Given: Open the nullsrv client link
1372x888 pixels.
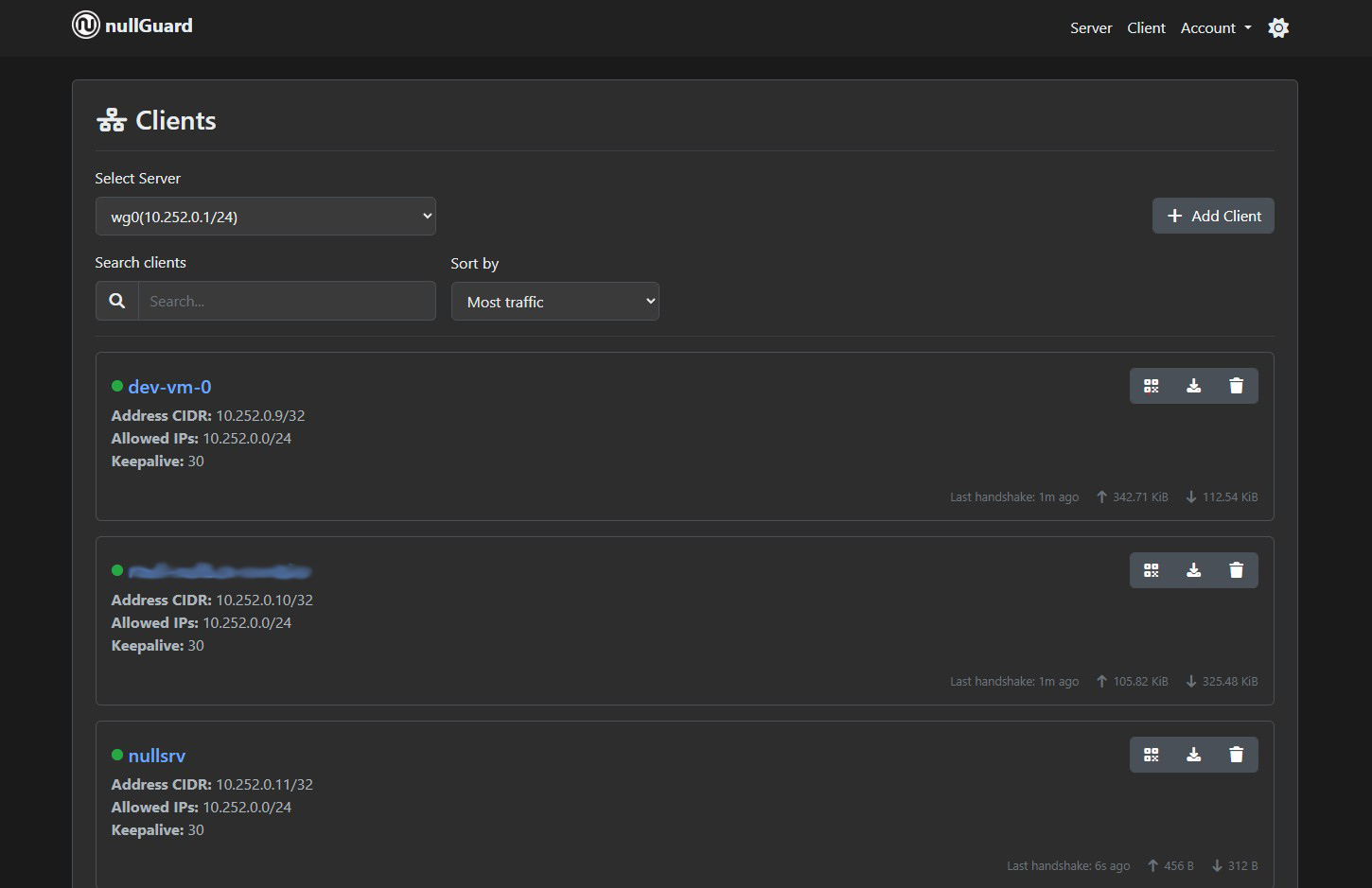Looking at the screenshot, I should tap(157, 756).
